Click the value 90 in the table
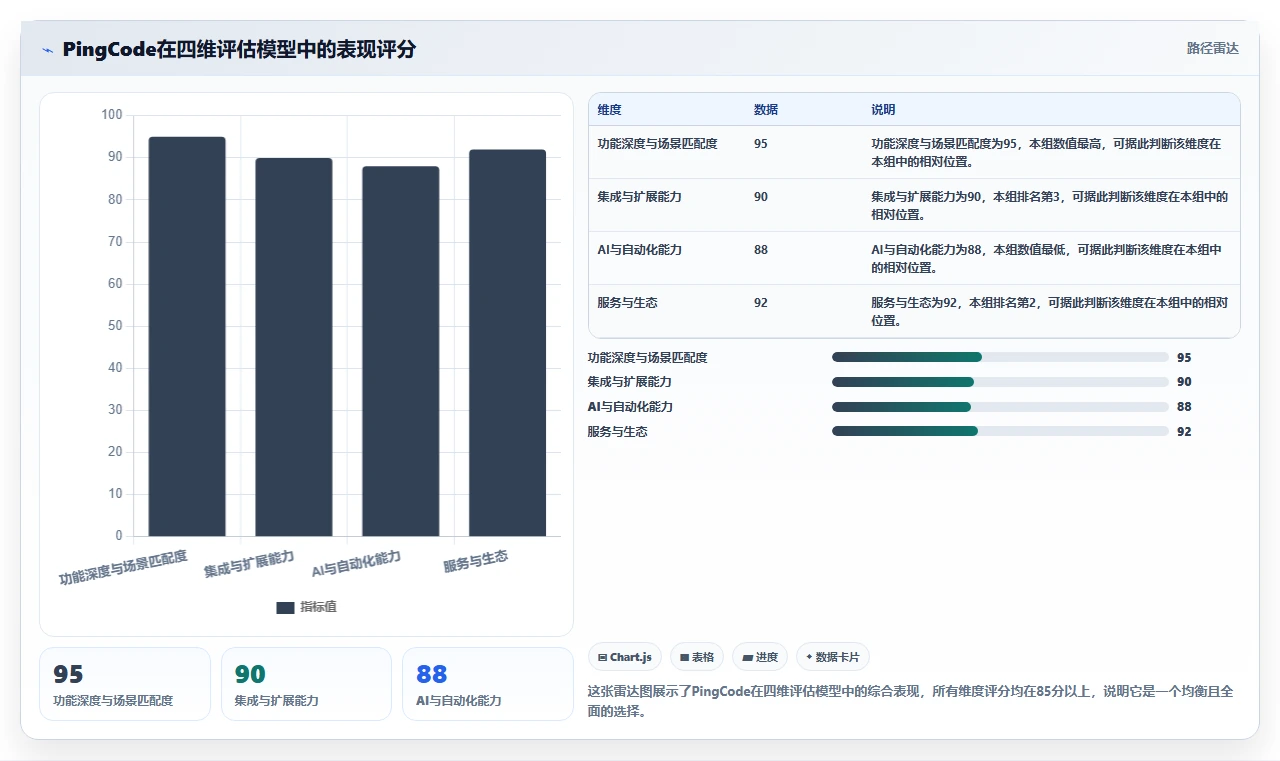 pyautogui.click(x=761, y=197)
